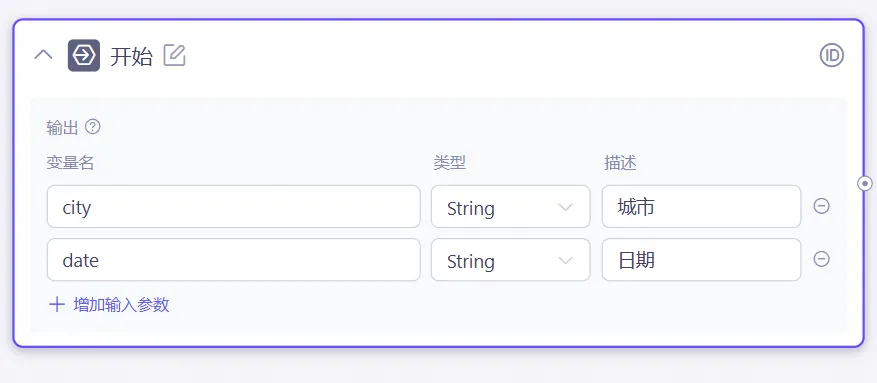Open the String type dropdown for date
The width and height of the screenshot is (877, 383).
tap(511, 260)
